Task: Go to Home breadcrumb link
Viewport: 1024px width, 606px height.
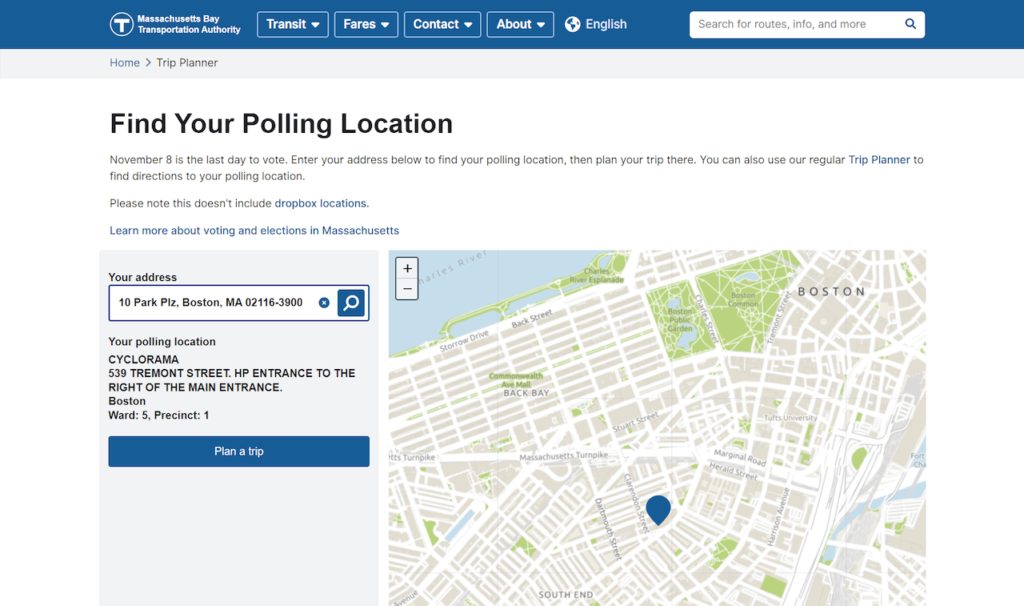Action: (x=125, y=63)
